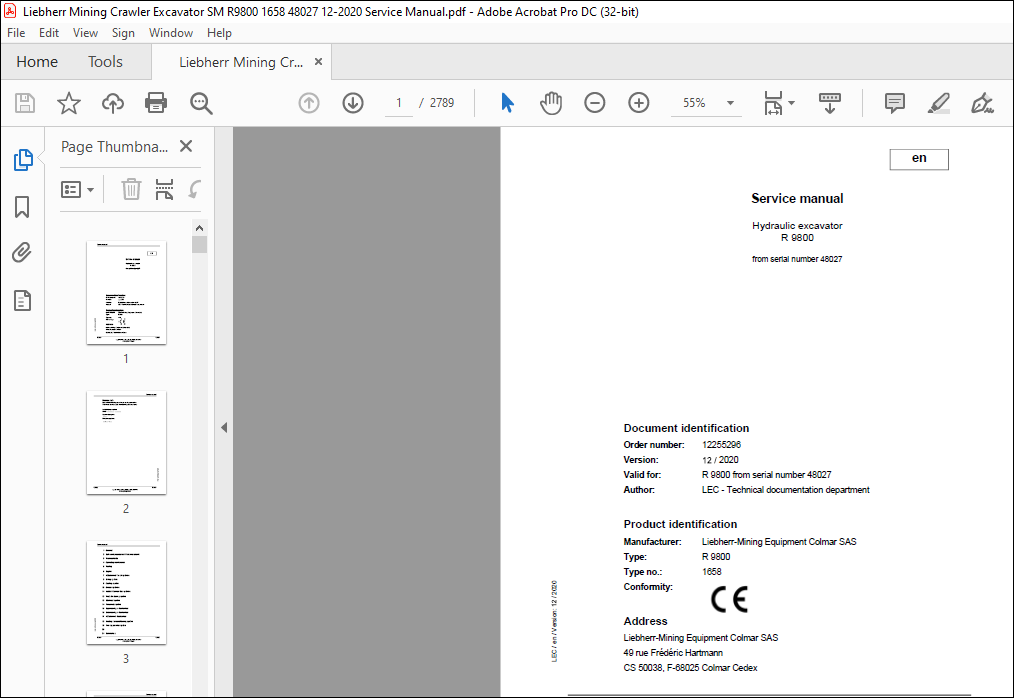Click order number 12255296

[x=721, y=445]
